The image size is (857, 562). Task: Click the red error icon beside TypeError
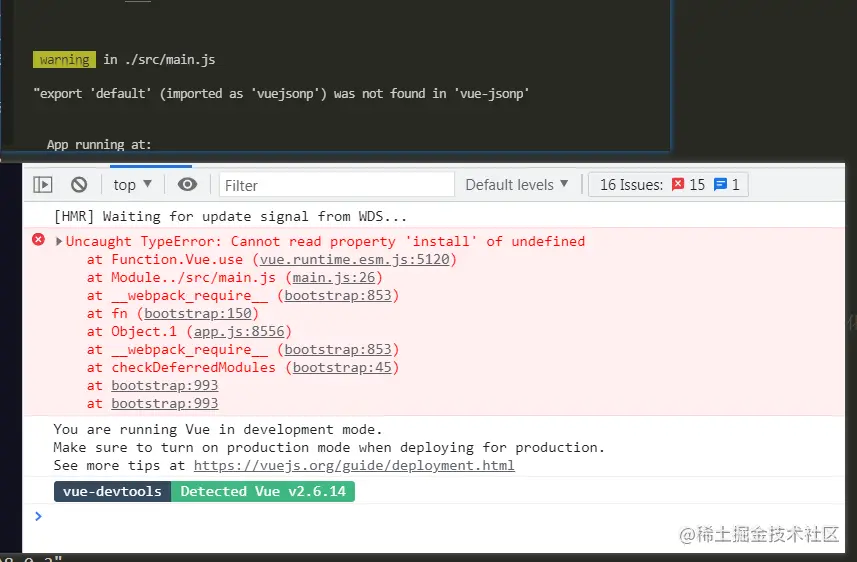click(38, 239)
